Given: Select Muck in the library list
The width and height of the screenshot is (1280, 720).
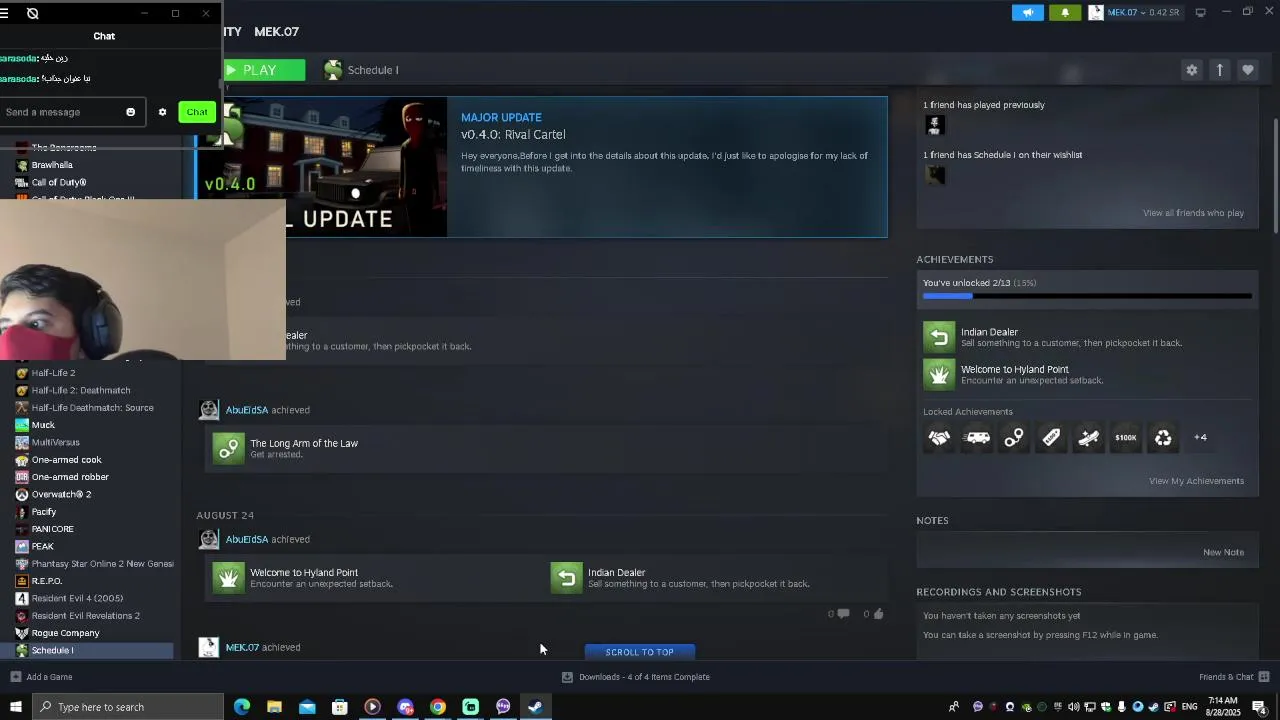Looking at the screenshot, I should [x=43, y=425].
